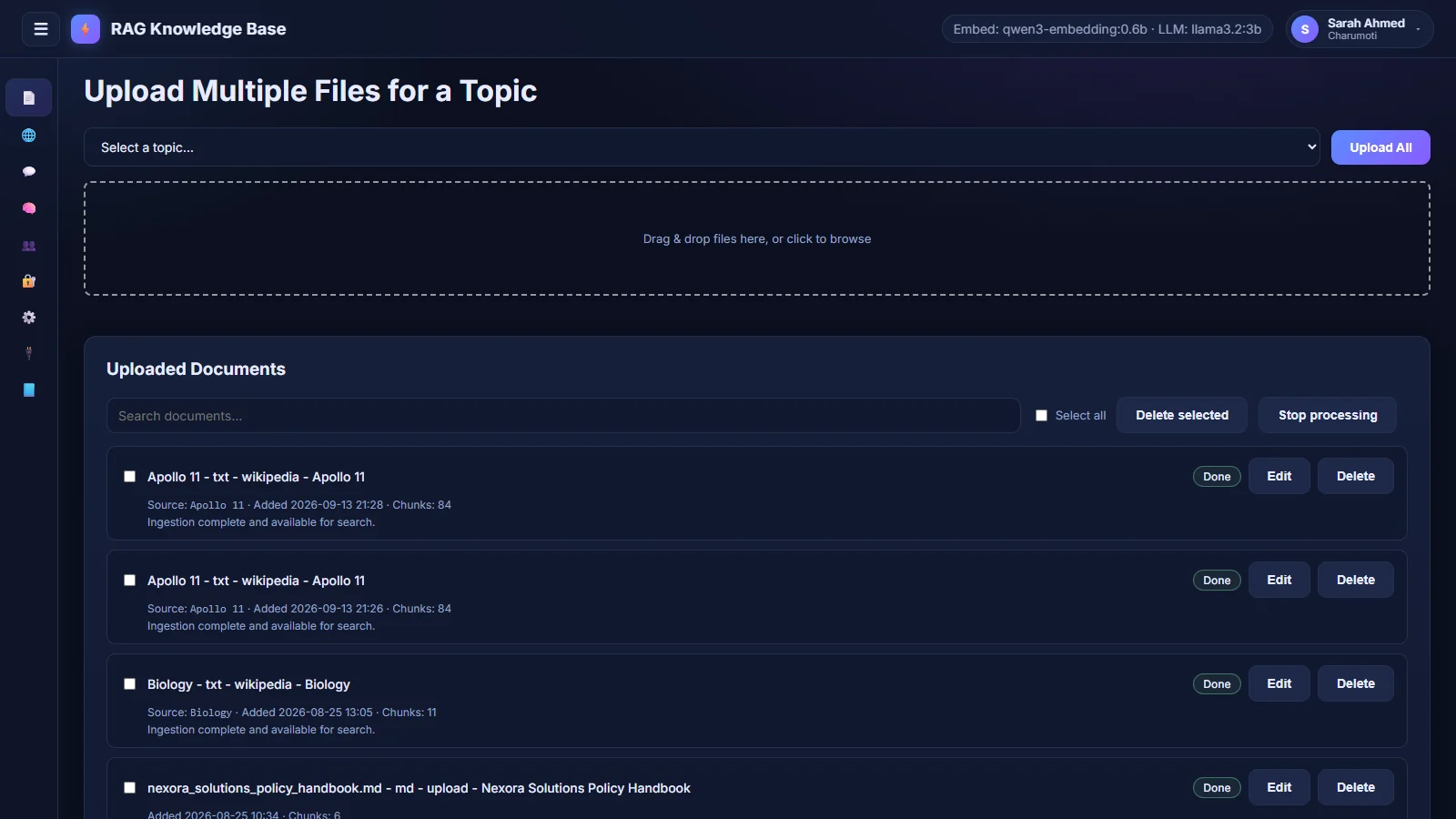1456x819 pixels.
Task: Open the settings gear sidebar icon
Action: click(x=29, y=318)
